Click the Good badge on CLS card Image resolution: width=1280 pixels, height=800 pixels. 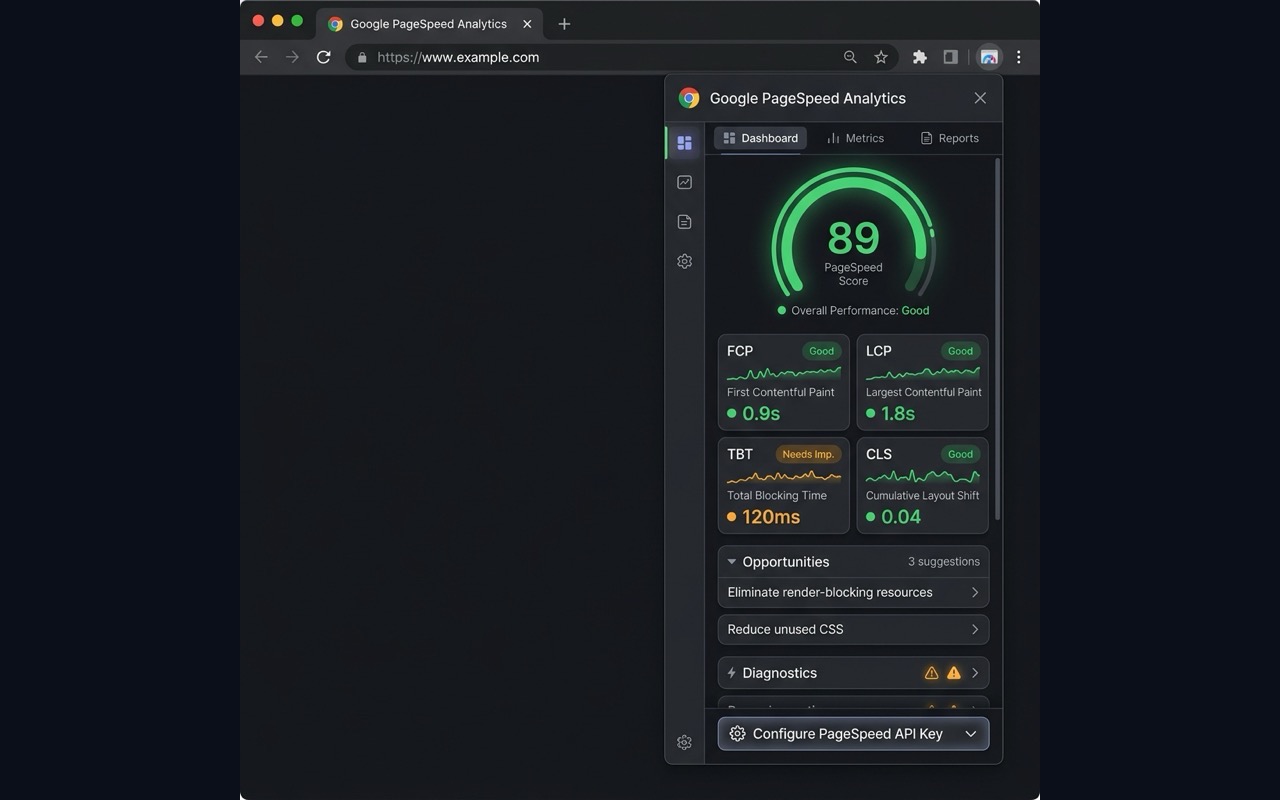(960, 454)
